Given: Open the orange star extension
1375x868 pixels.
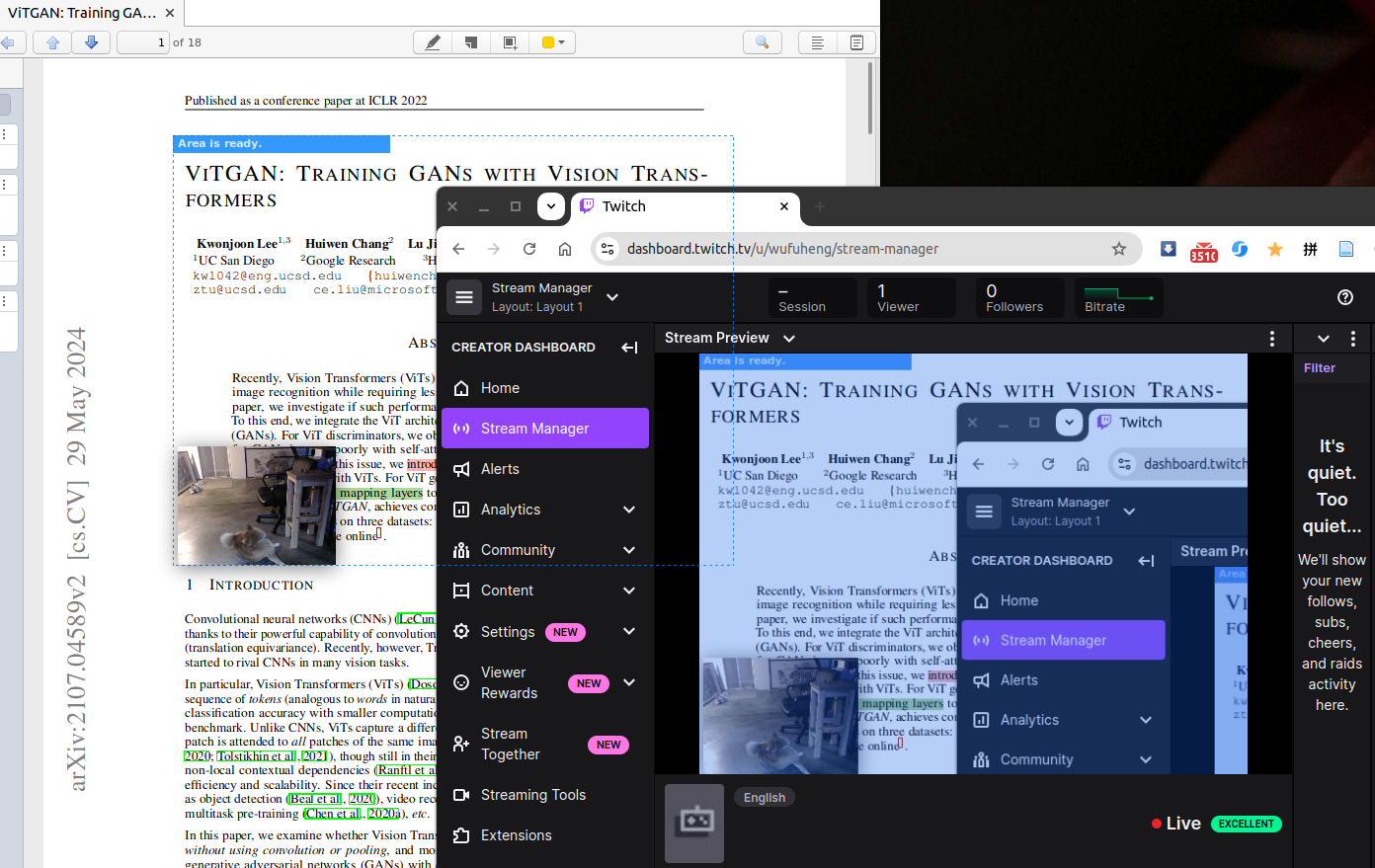Looking at the screenshot, I should (1275, 249).
